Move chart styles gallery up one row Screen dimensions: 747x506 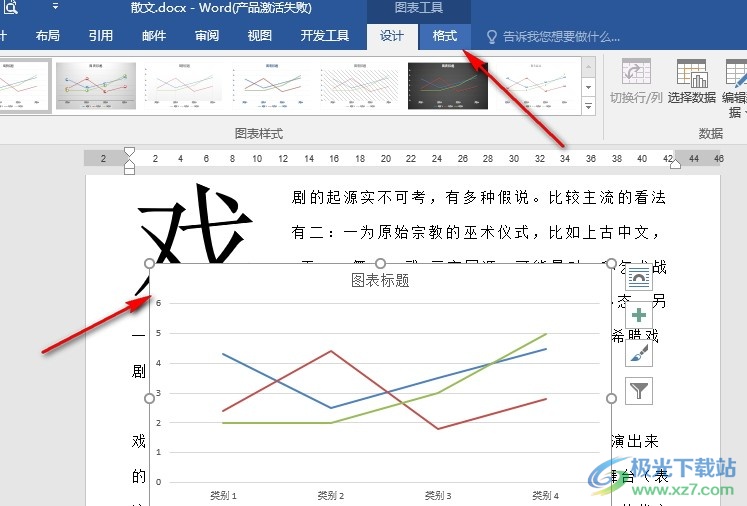588,67
